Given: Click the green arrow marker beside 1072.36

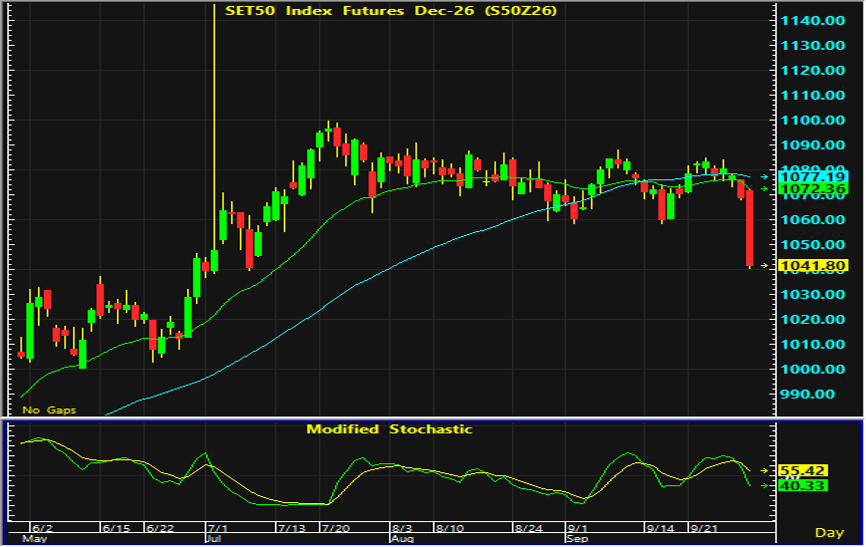Looking at the screenshot, I should [x=764, y=189].
